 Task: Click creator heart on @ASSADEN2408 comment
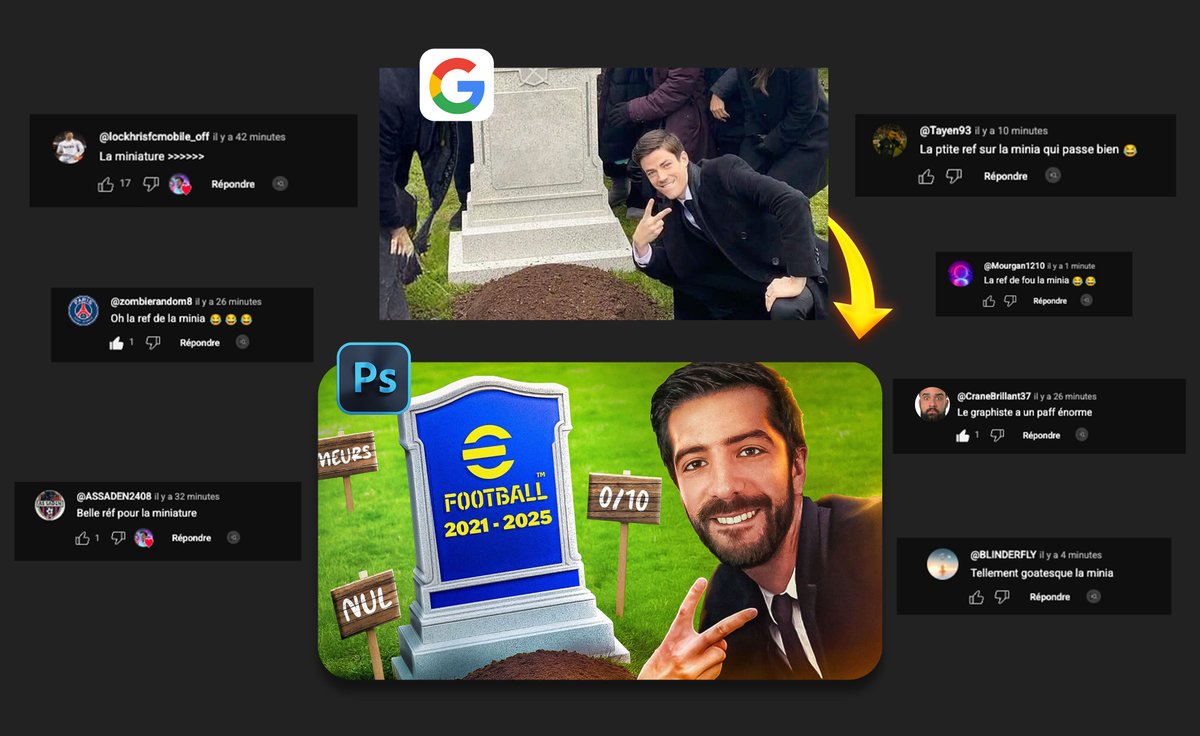tap(144, 538)
